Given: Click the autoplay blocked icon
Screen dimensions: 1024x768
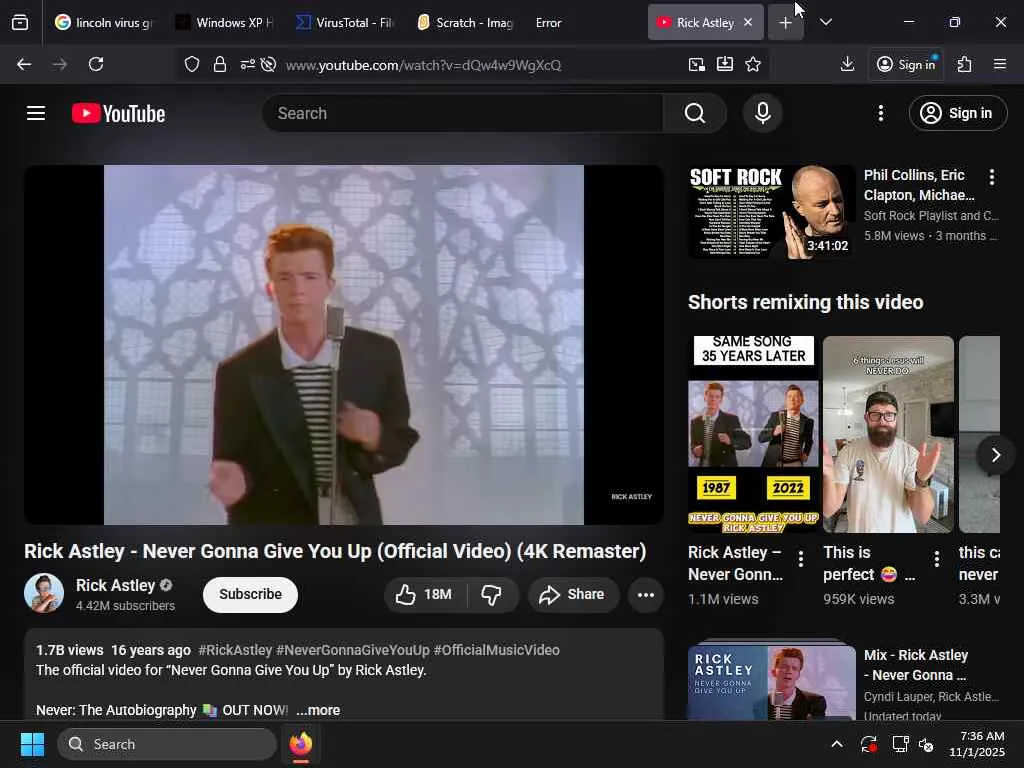Looking at the screenshot, I should 268,64.
